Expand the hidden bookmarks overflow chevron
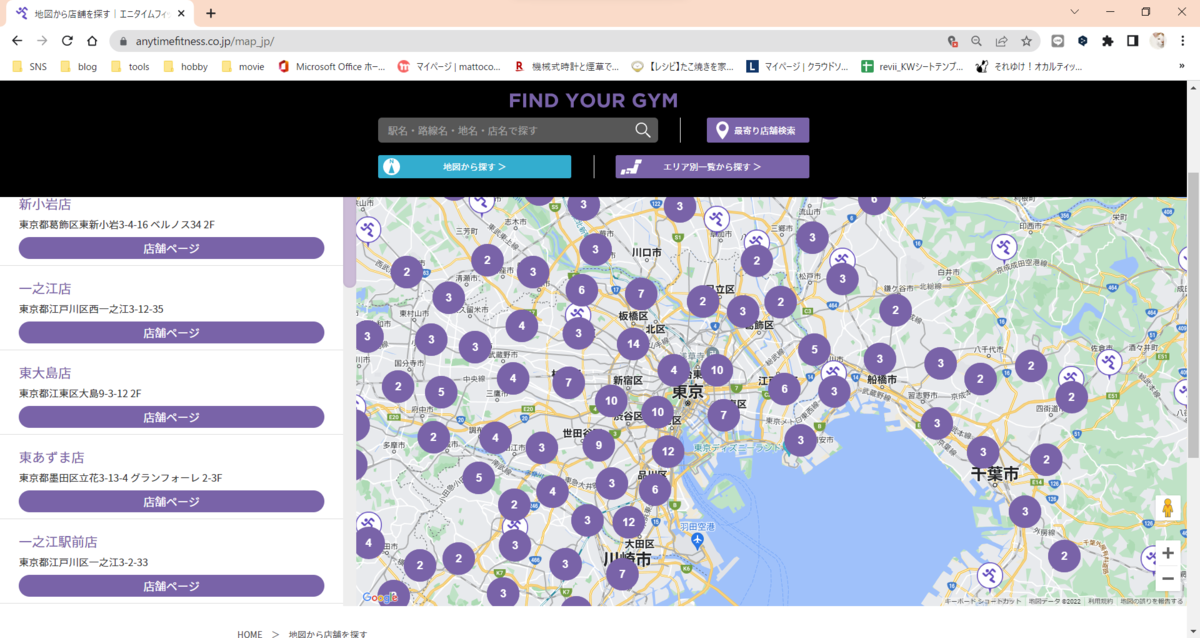The width and height of the screenshot is (1200, 638). 1182,67
